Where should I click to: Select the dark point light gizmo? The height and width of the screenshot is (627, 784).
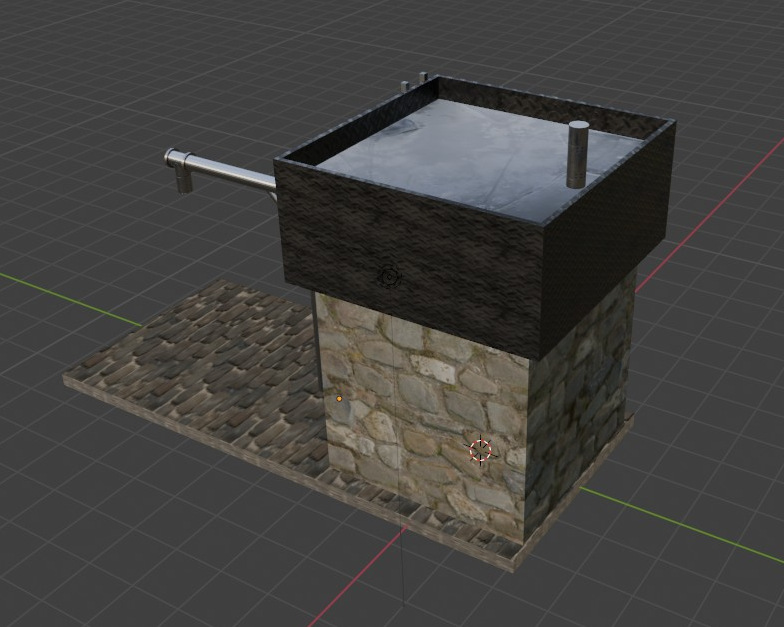tap(389, 276)
